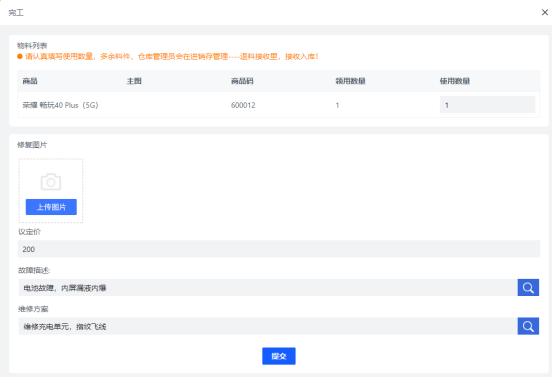Click the repair plan search icon
Screen dimensions: 552x377
[528, 326]
